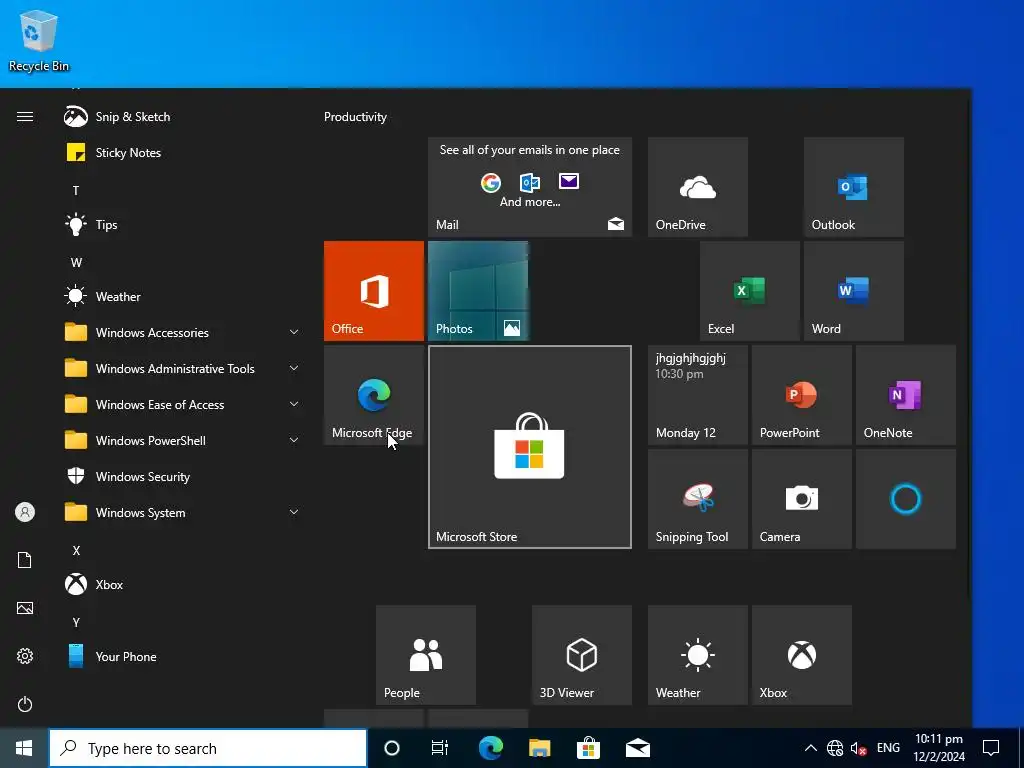Open the Action Center notifications
The height and width of the screenshot is (768, 1024).
click(x=991, y=748)
